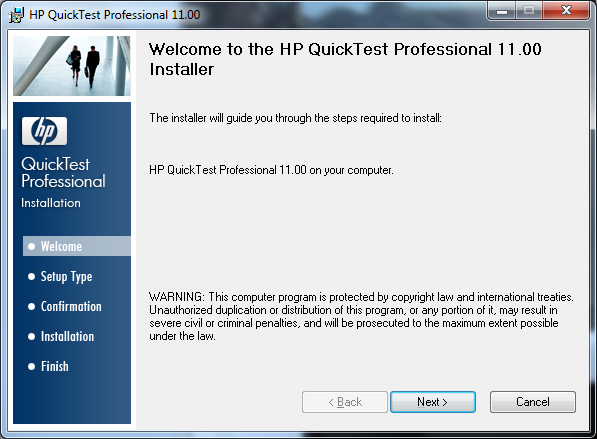
Task: Click the Cancel button
Action: click(x=533, y=402)
